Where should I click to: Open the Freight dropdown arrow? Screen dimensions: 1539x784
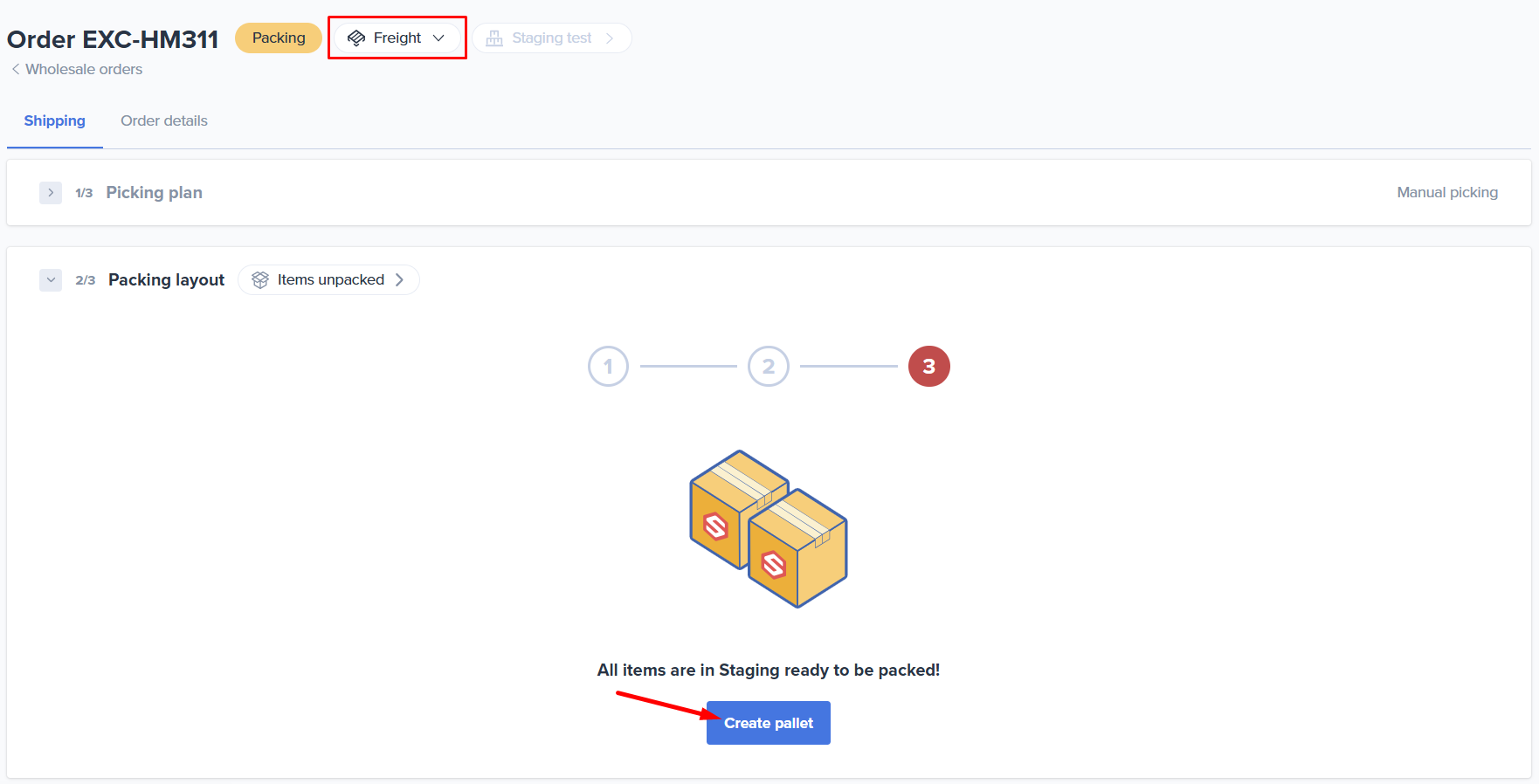pos(438,38)
